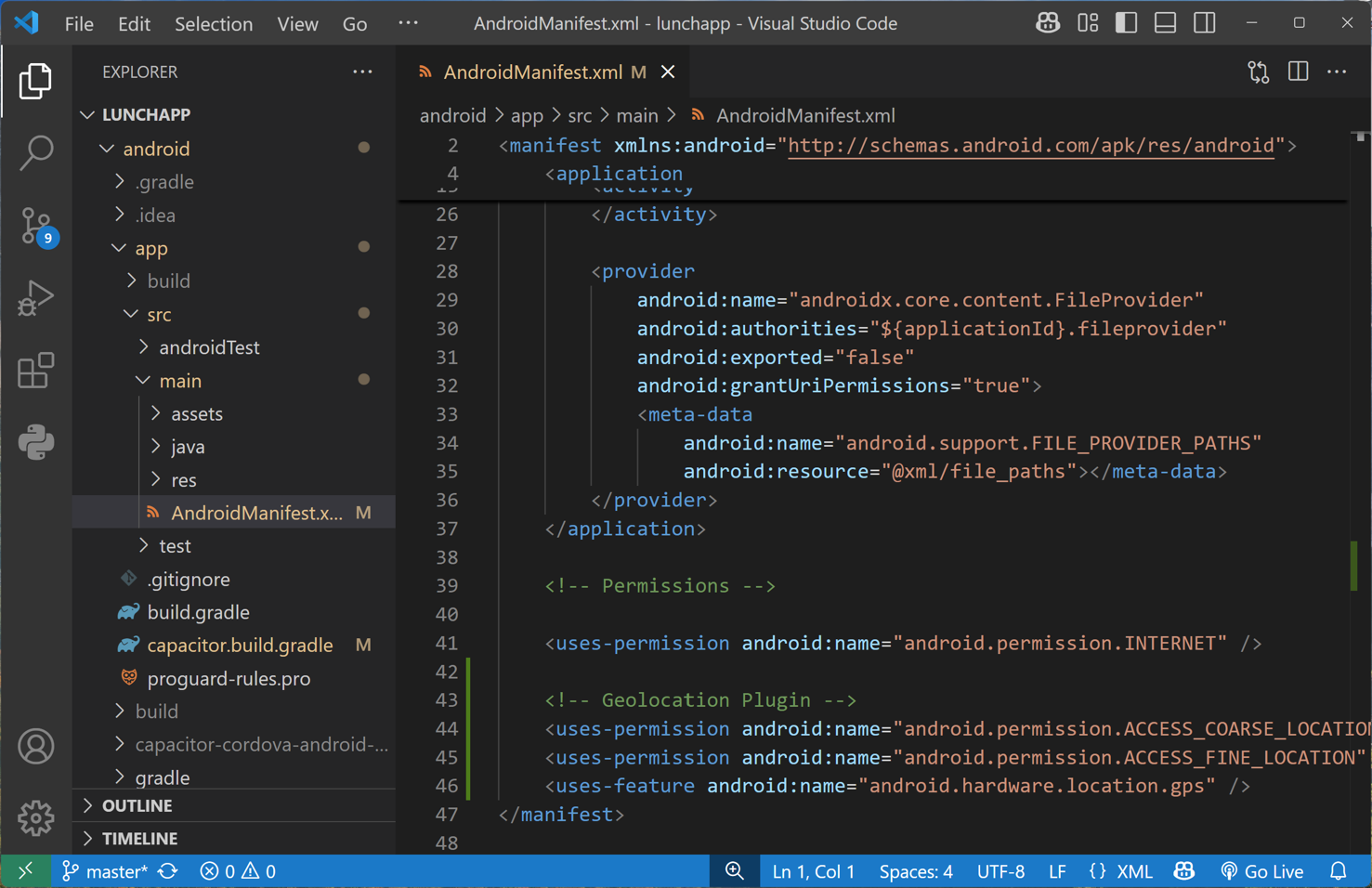The image size is (1372, 888).
Task: Toggle the Primary Side Bar visibility
Action: (x=1126, y=23)
